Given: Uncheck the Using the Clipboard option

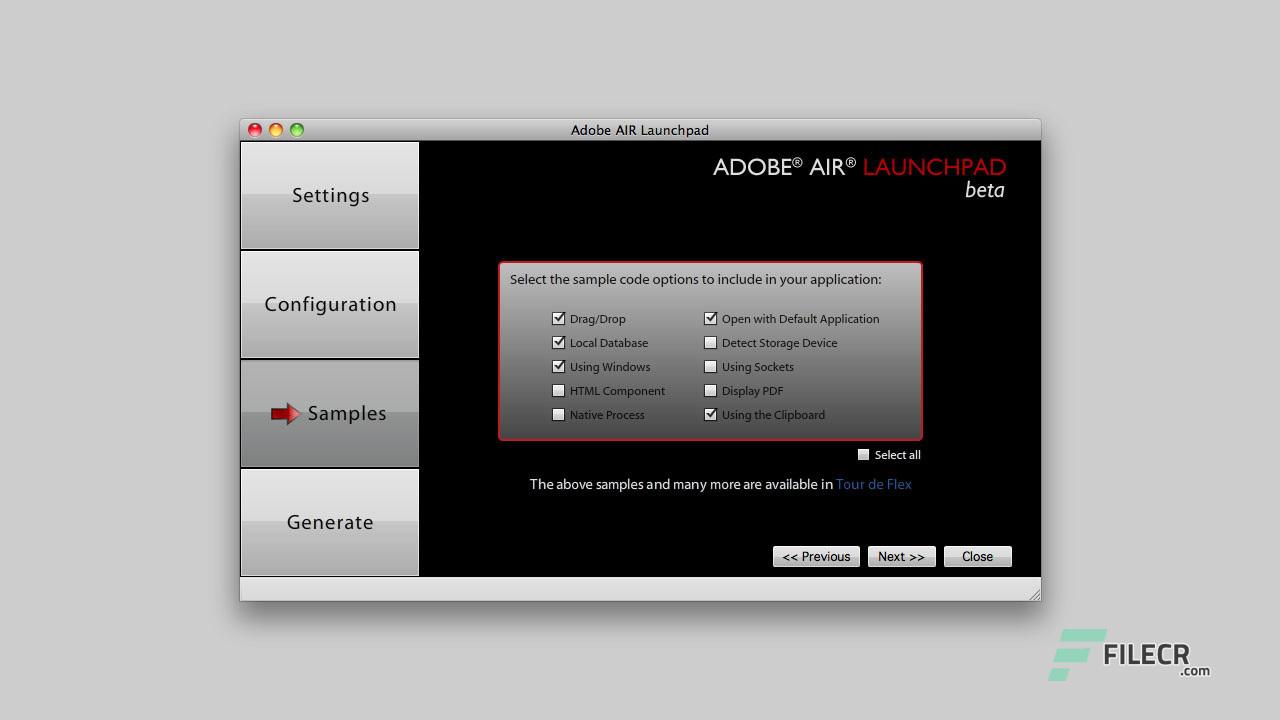Looking at the screenshot, I should (x=711, y=415).
